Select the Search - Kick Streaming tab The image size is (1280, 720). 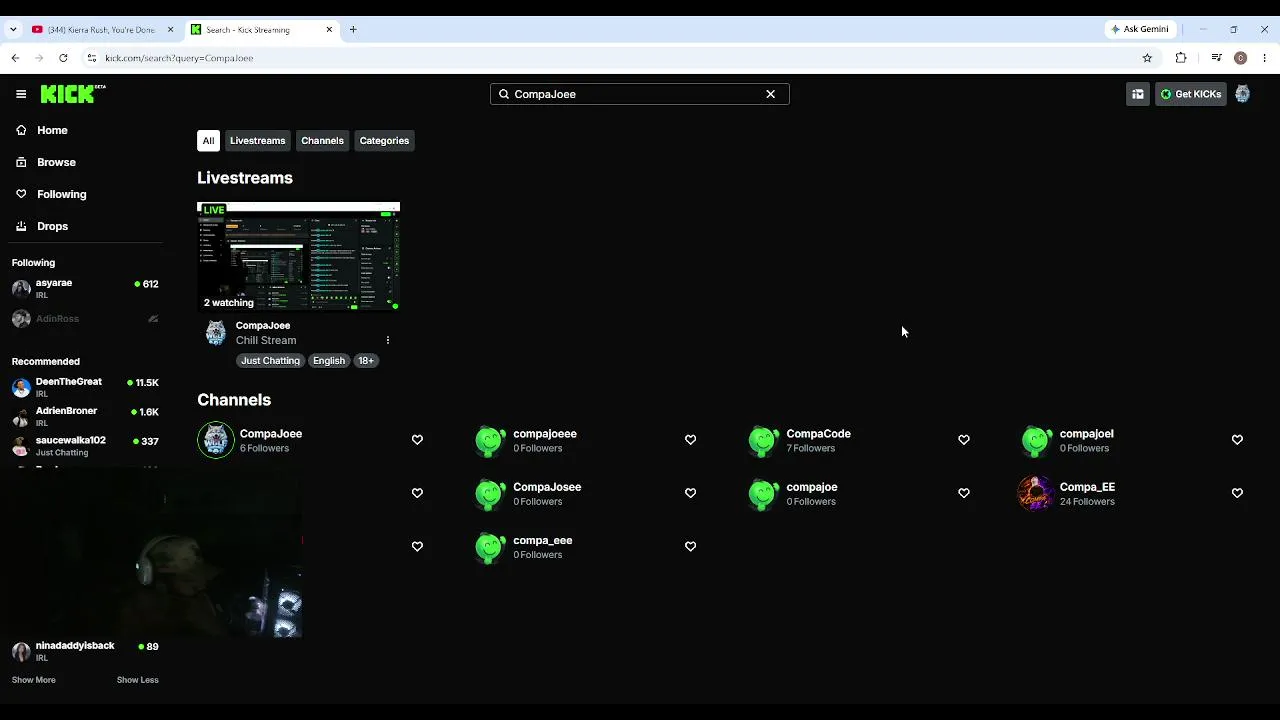260,30
